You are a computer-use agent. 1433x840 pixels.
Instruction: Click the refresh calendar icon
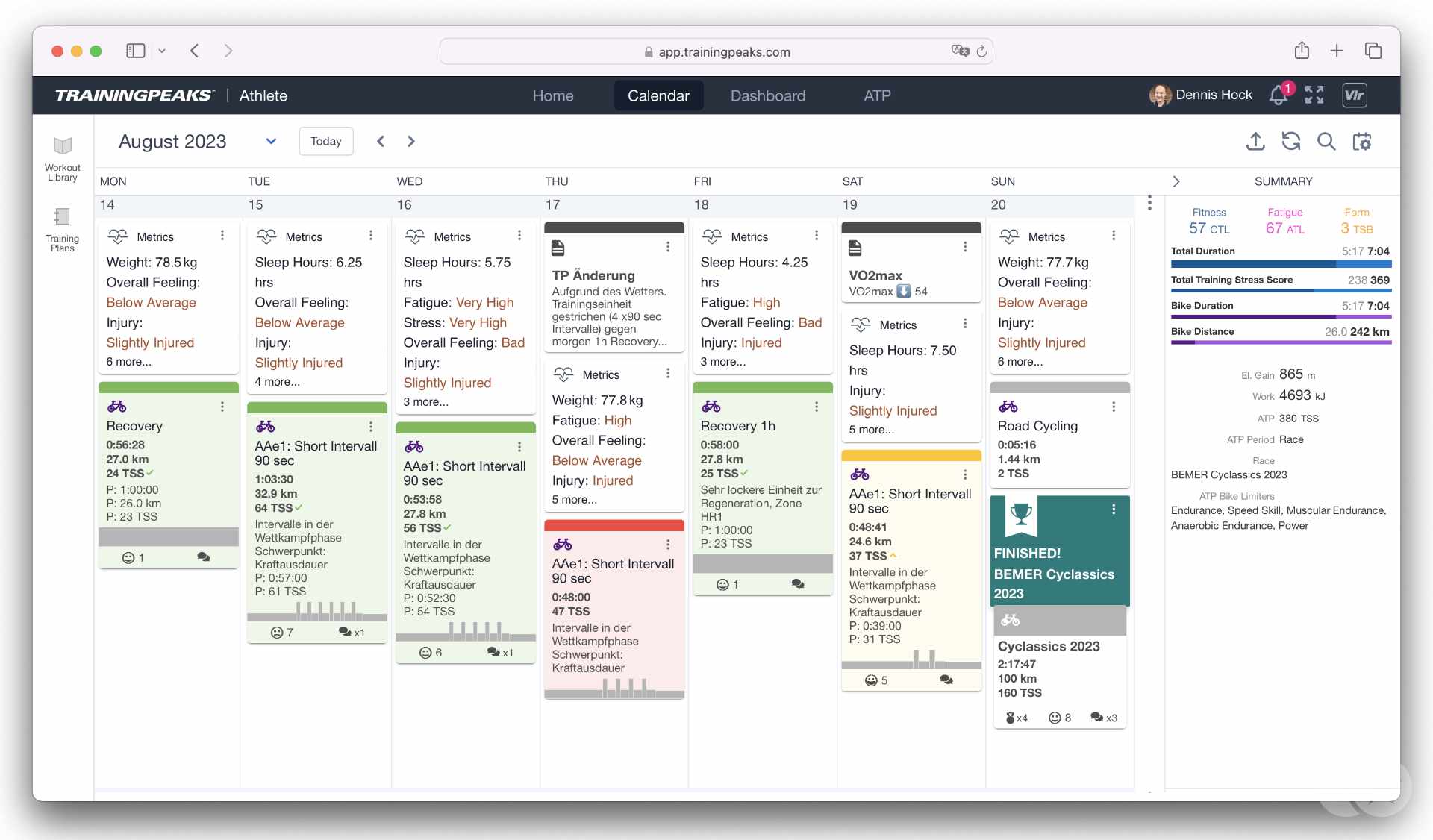(x=1291, y=142)
